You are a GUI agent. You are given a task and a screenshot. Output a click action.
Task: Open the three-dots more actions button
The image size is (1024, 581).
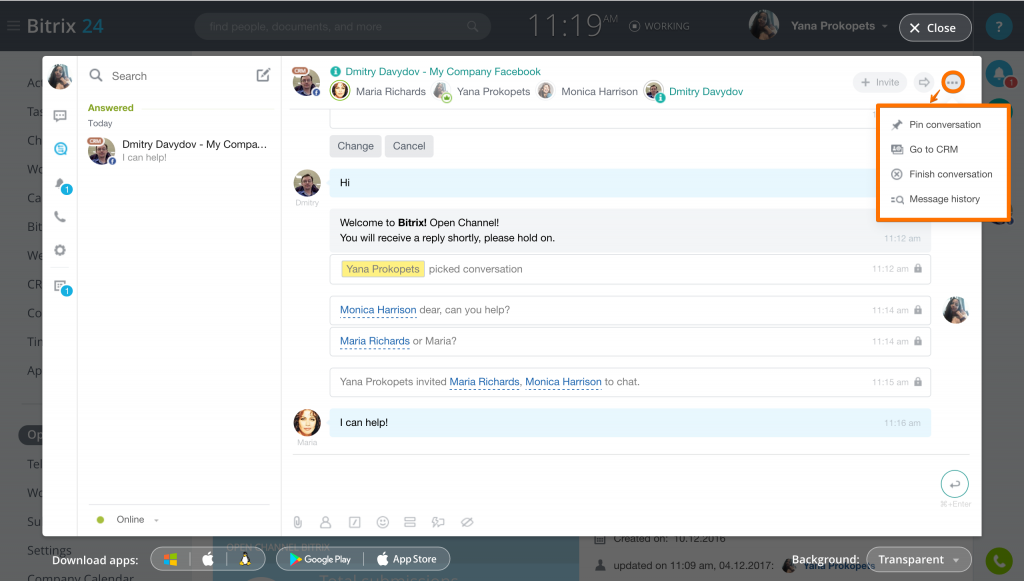[953, 82]
